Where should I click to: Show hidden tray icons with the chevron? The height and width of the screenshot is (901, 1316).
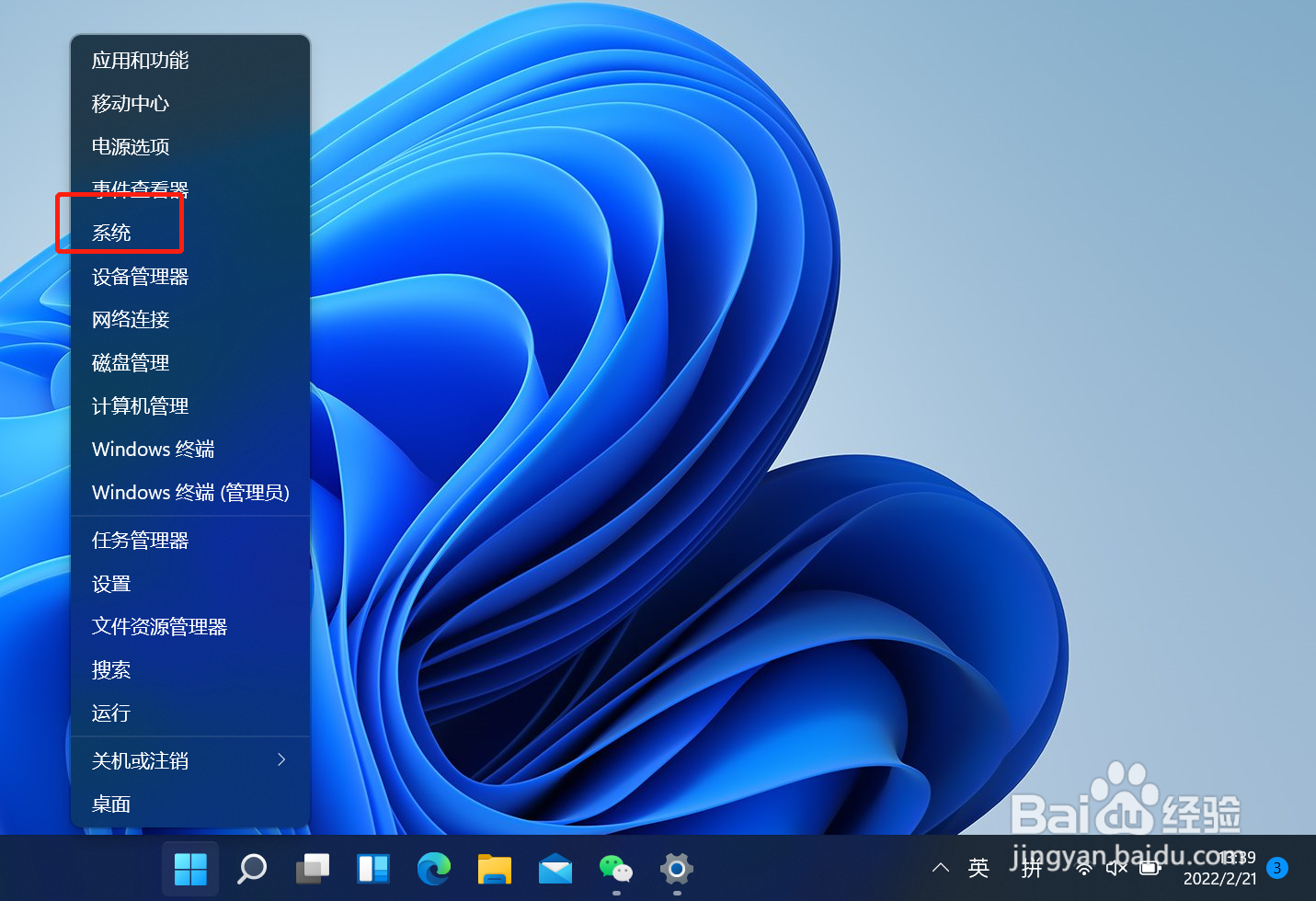coord(940,868)
